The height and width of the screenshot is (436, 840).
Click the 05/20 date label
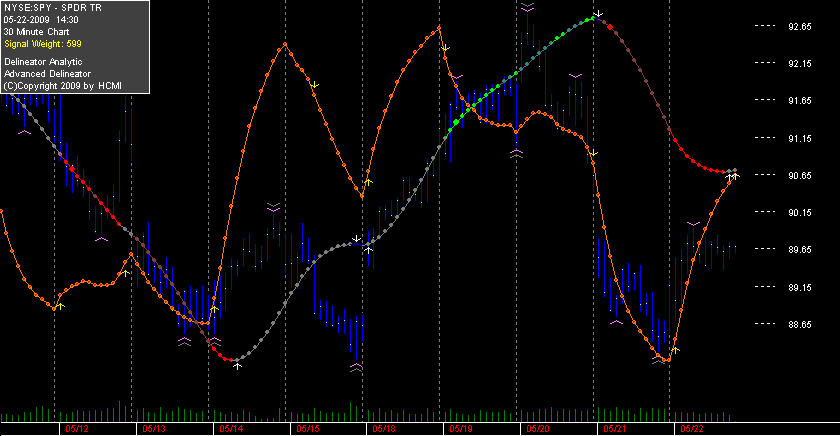[538, 429]
